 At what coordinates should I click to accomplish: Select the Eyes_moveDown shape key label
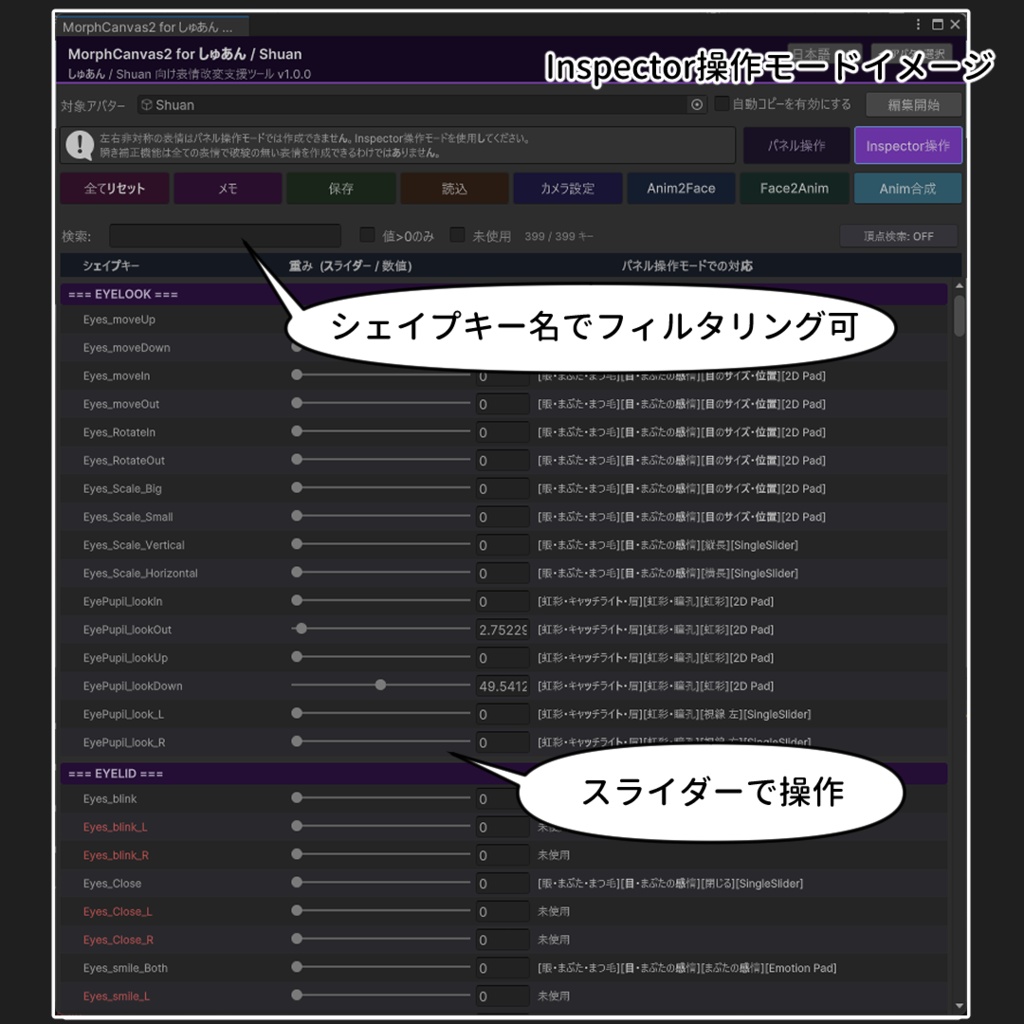(x=126, y=348)
